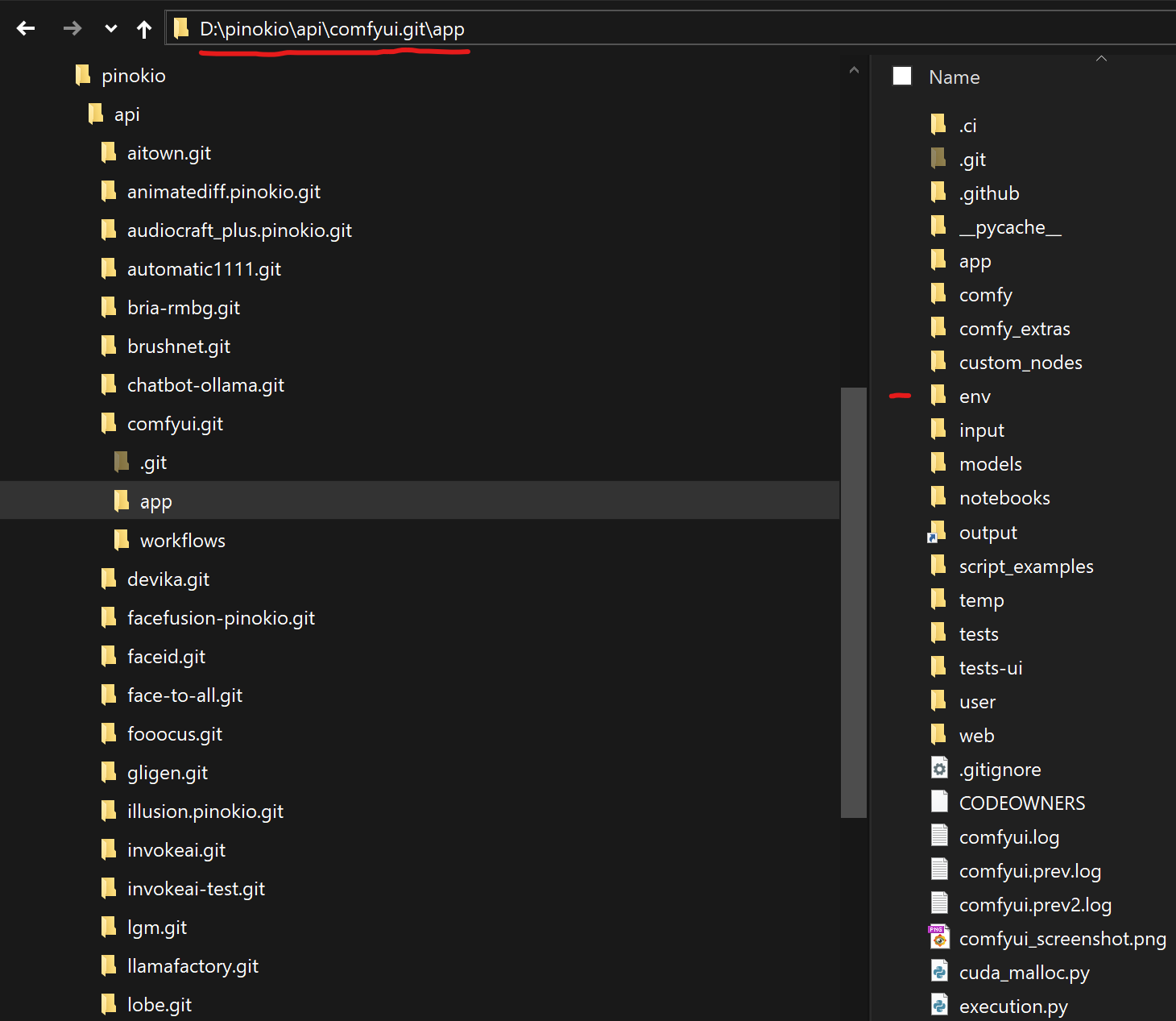Click the .git folder icon in file list
This screenshot has height=1021, width=1176.
click(x=938, y=160)
